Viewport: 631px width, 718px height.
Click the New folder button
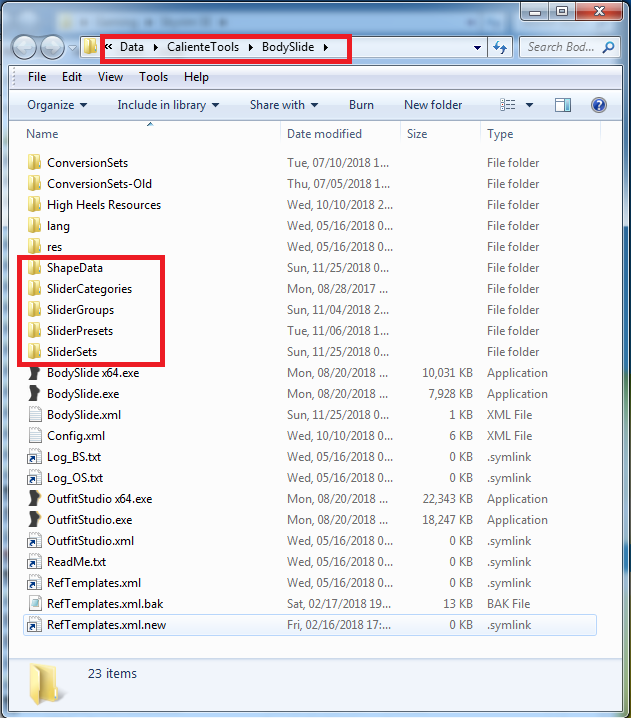click(x=433, y=105)
